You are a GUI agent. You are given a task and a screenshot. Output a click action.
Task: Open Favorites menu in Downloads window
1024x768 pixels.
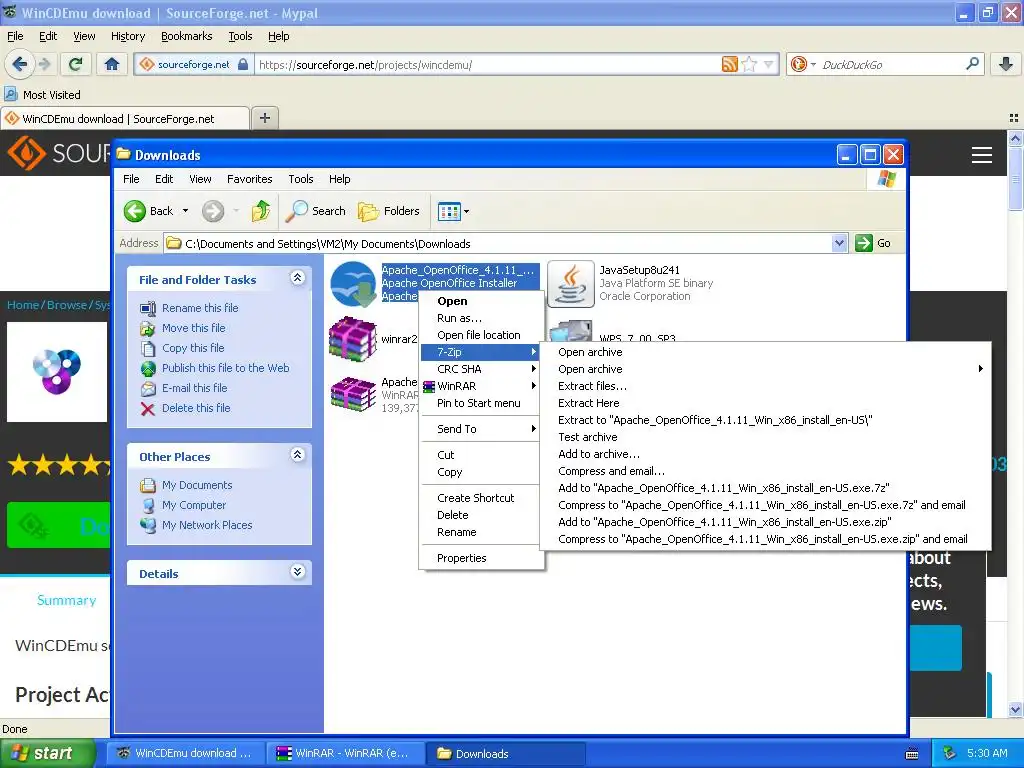(249, 179)
